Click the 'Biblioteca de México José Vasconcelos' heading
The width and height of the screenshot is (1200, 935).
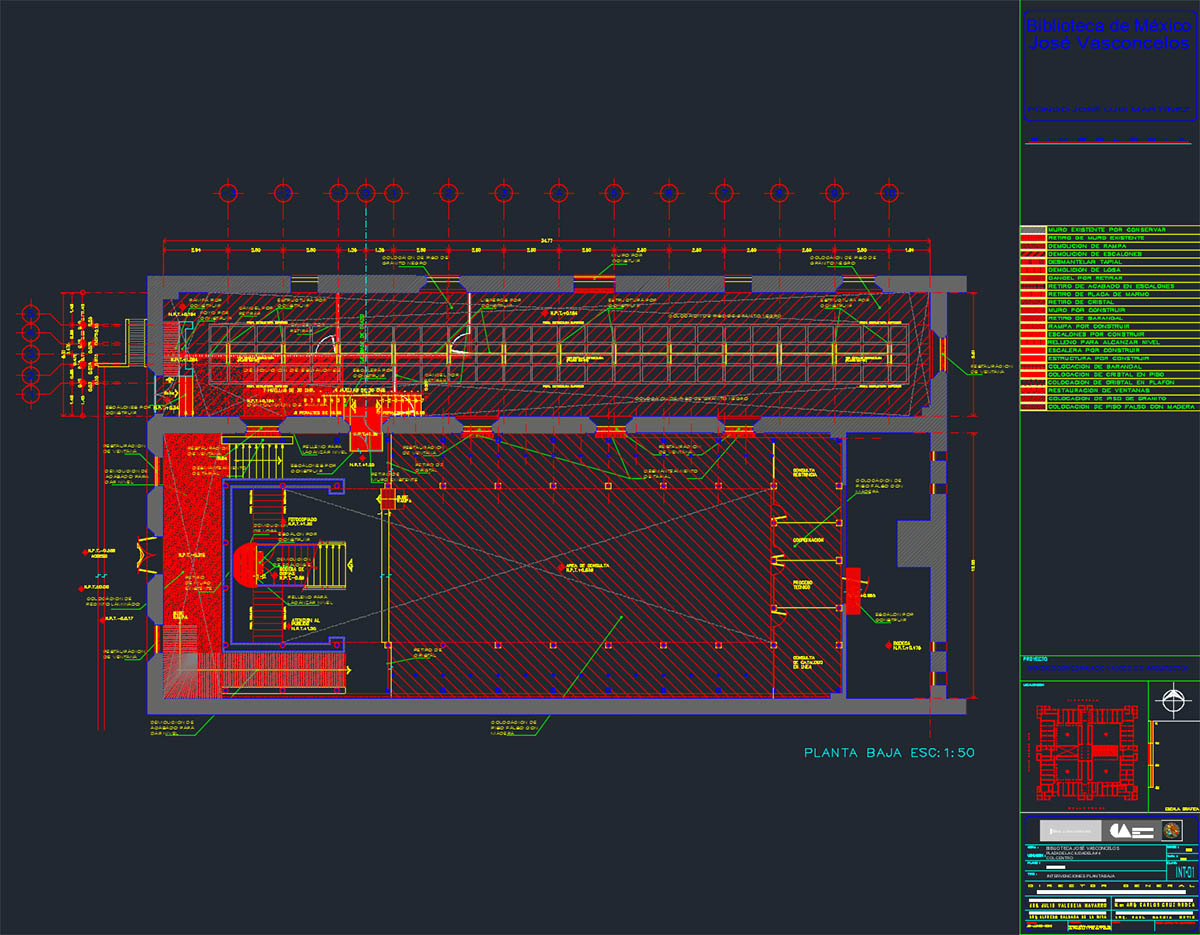point(1108,36)
